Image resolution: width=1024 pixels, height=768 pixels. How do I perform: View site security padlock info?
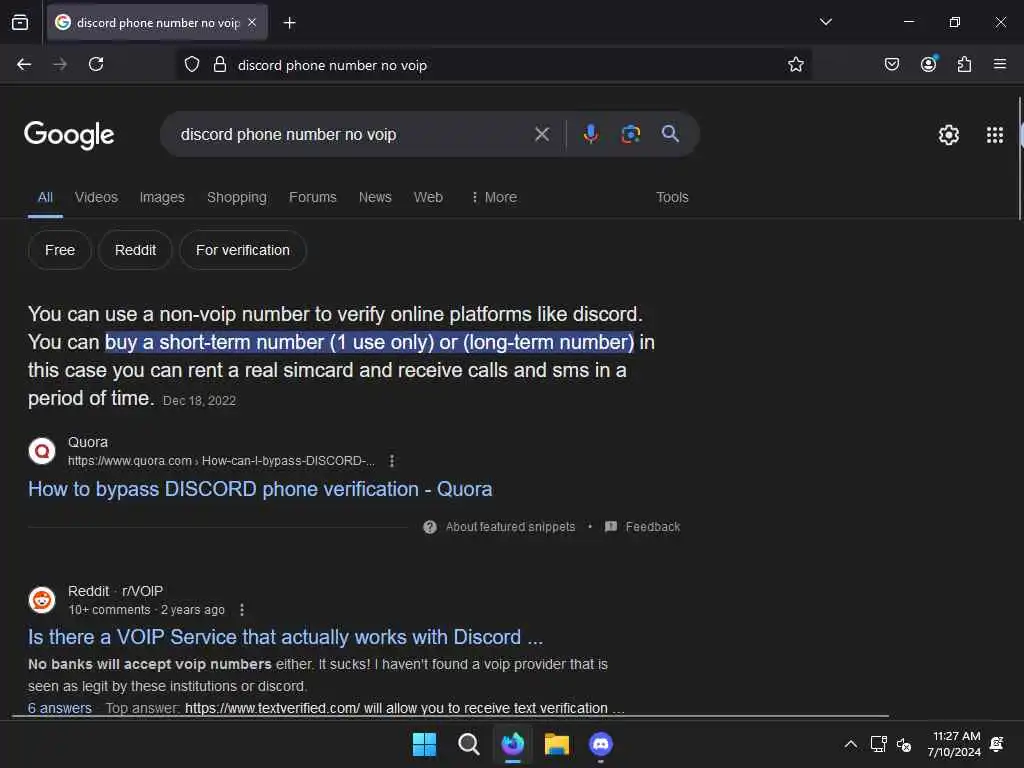click(220, 64)
